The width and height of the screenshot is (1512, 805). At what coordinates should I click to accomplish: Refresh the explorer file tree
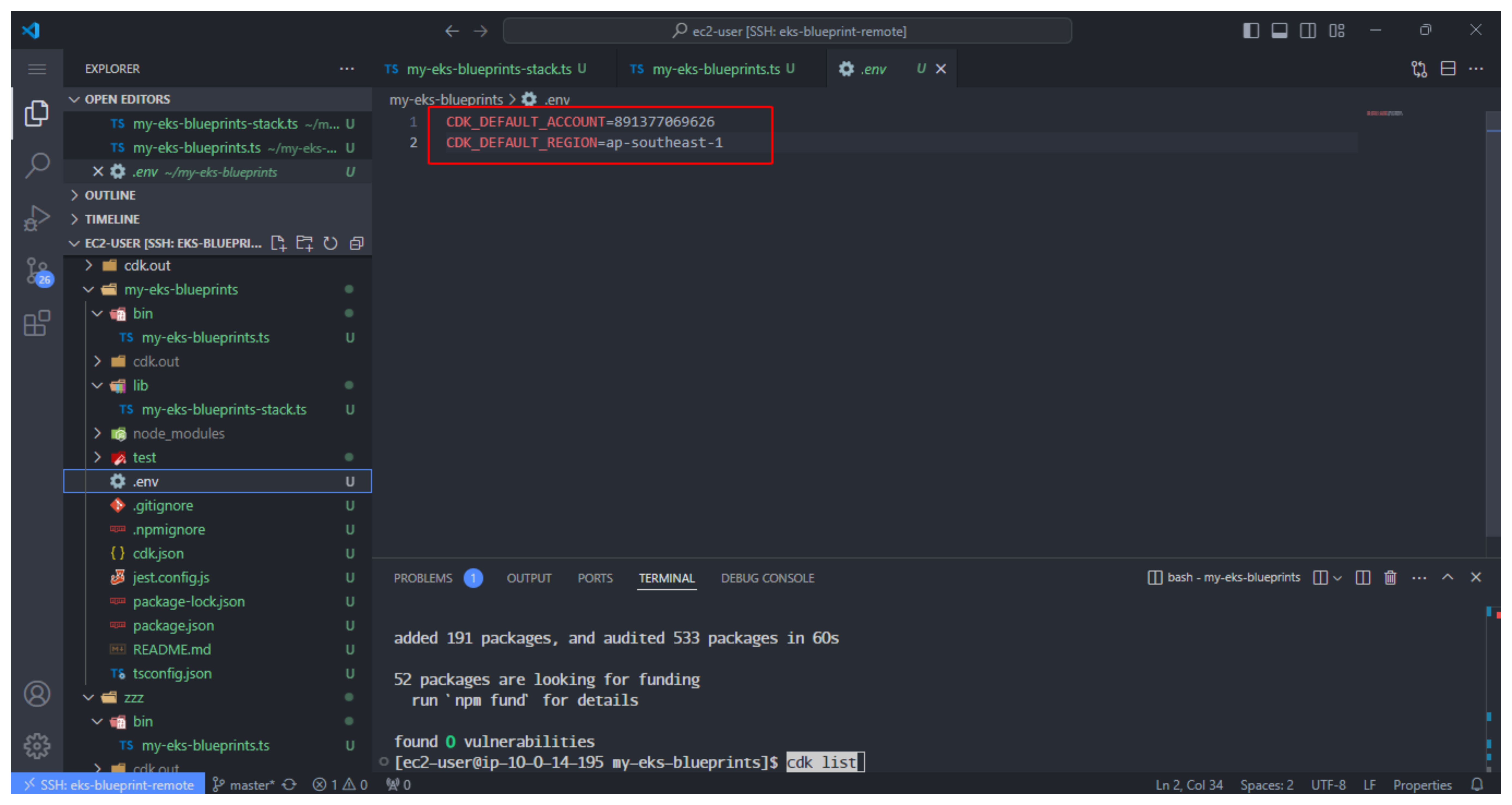click(x=331, y=244)
